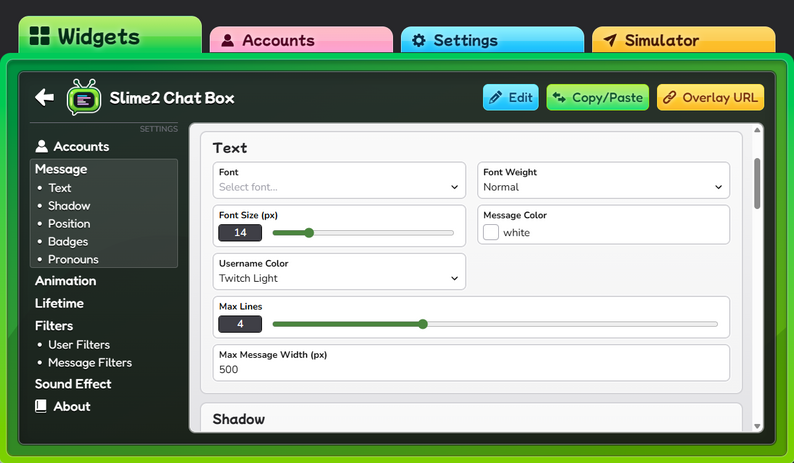Open the Simulator tab
Viewport: 794px width, 463px height.
(684, 40)
